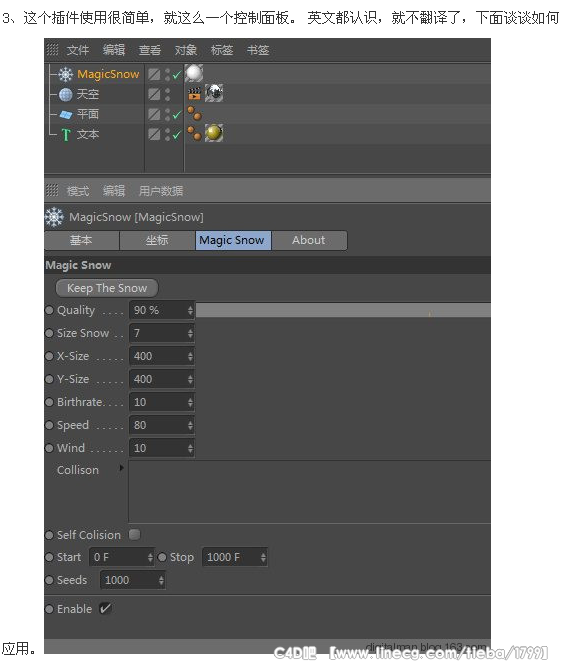The image size is (574, 670).
Task: Click the Collison object list box
Action: [x=309, y=492]
